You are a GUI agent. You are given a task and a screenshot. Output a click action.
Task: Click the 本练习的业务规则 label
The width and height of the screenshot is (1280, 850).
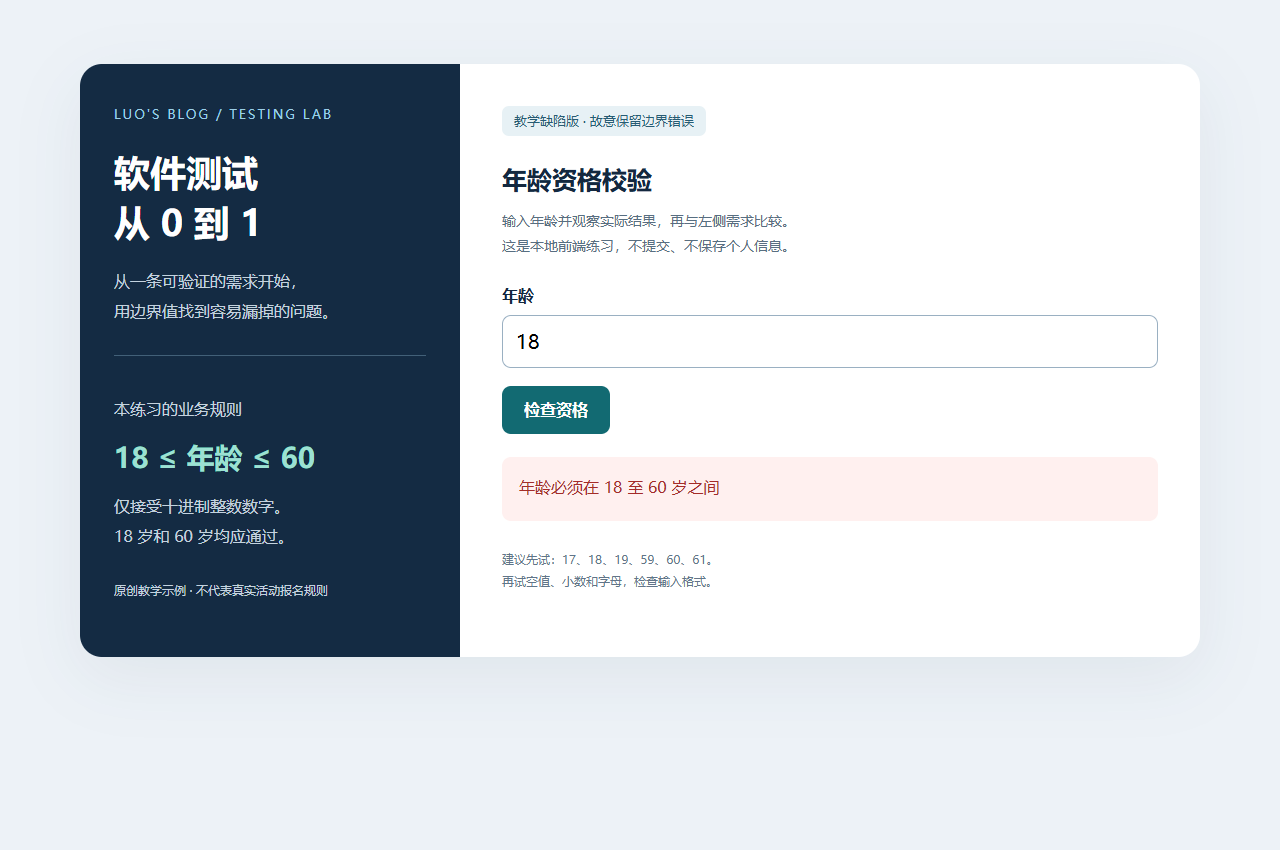[x=178, y=409]
